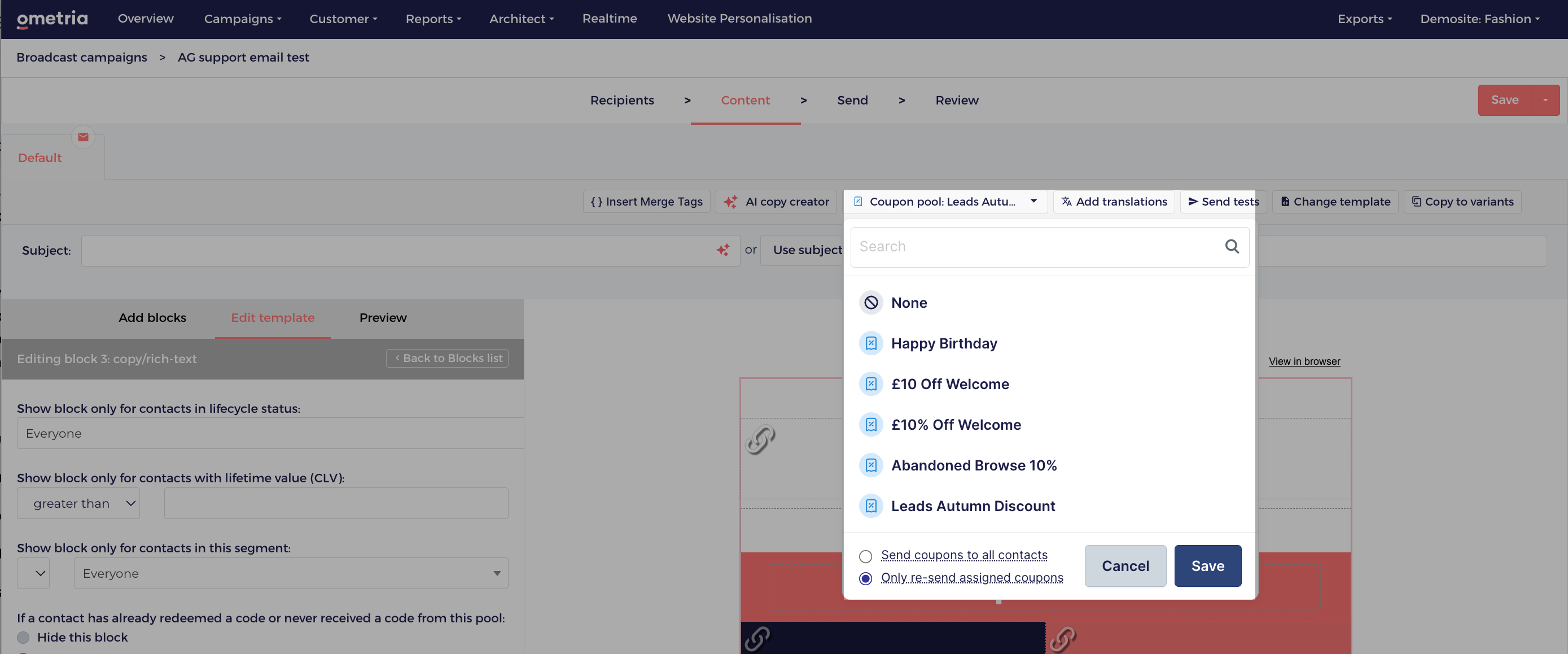The image size is (1568, 654).
Task: Save the coupon pool selection
Action: (1208, 566)
